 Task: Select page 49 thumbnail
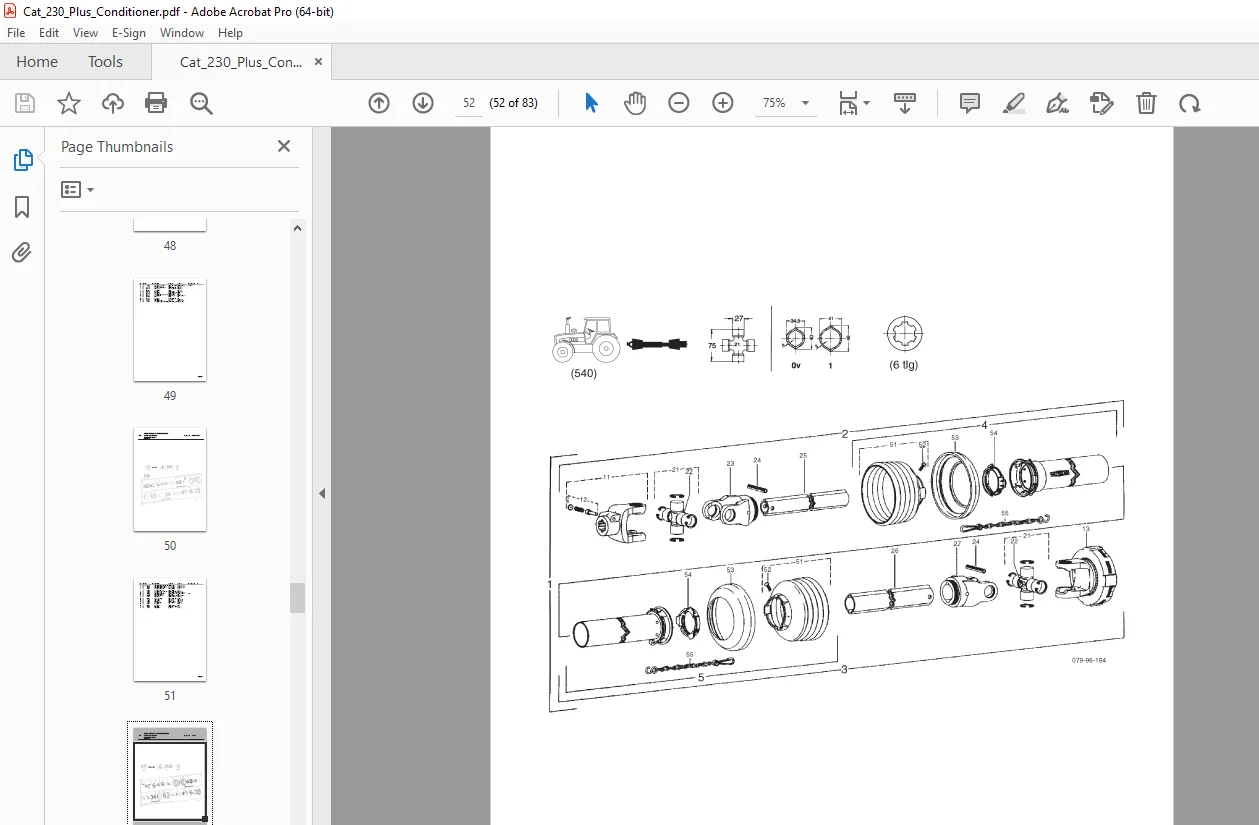170,330
